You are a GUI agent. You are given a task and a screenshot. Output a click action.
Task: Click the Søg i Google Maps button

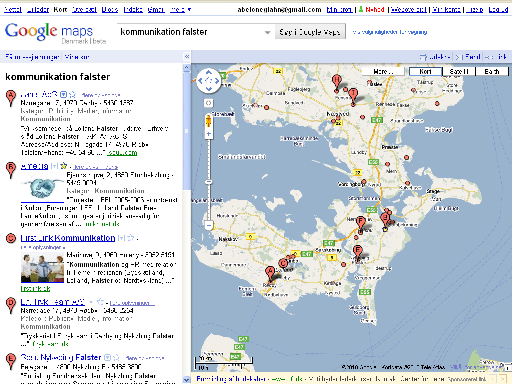(310, 32)
